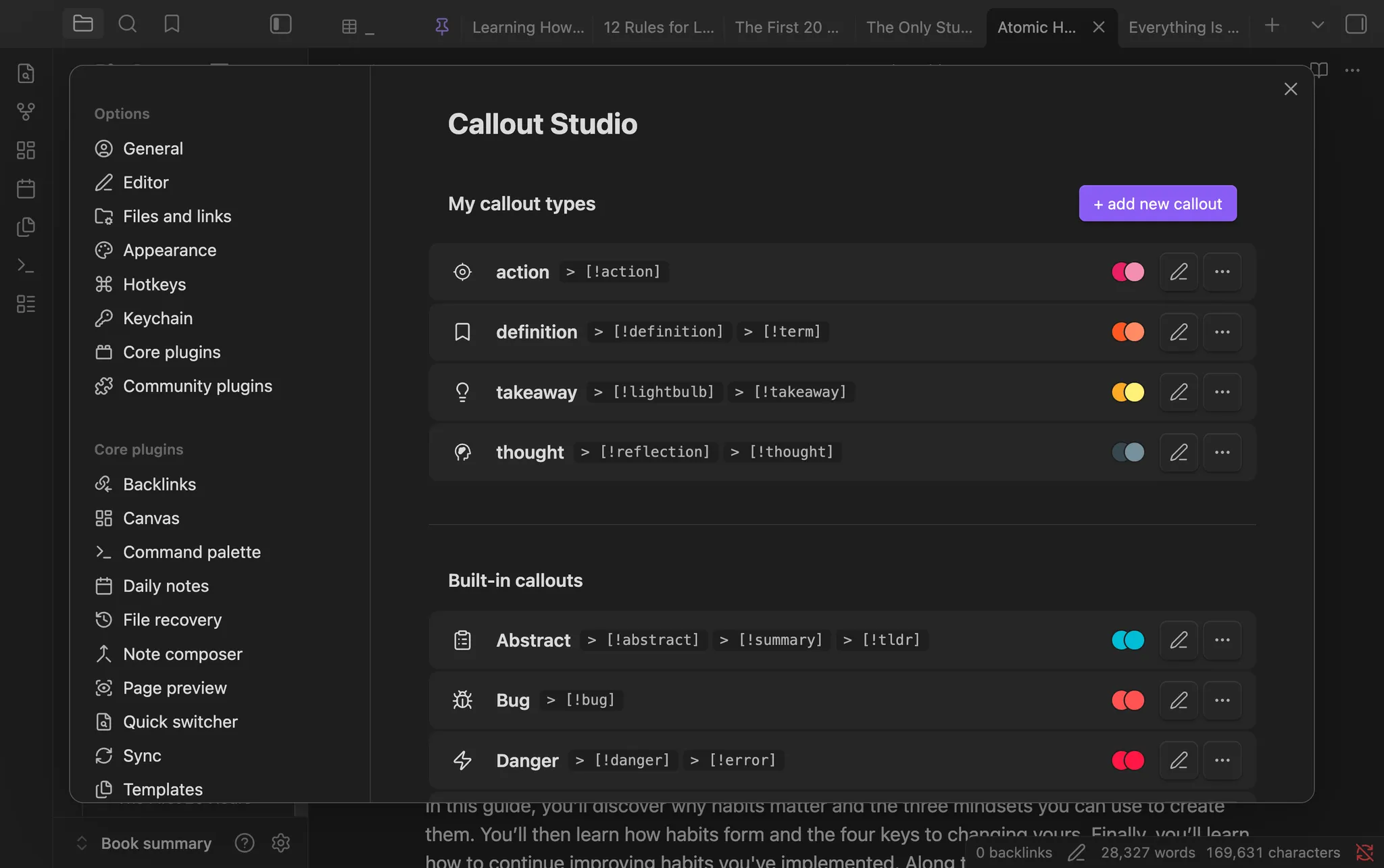Open the bookmarks icon in top bar
The image size is (1384, 868).
coord(172,24)
